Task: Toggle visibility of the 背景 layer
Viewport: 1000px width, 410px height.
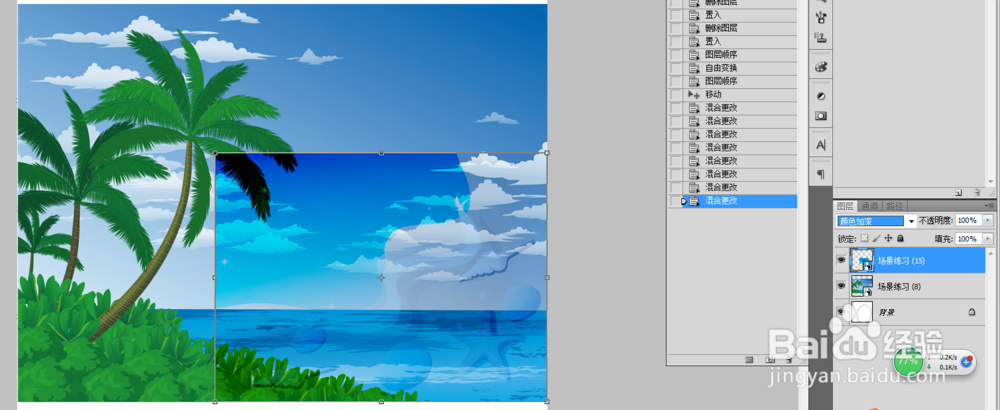Action: [x=841, y=312]
